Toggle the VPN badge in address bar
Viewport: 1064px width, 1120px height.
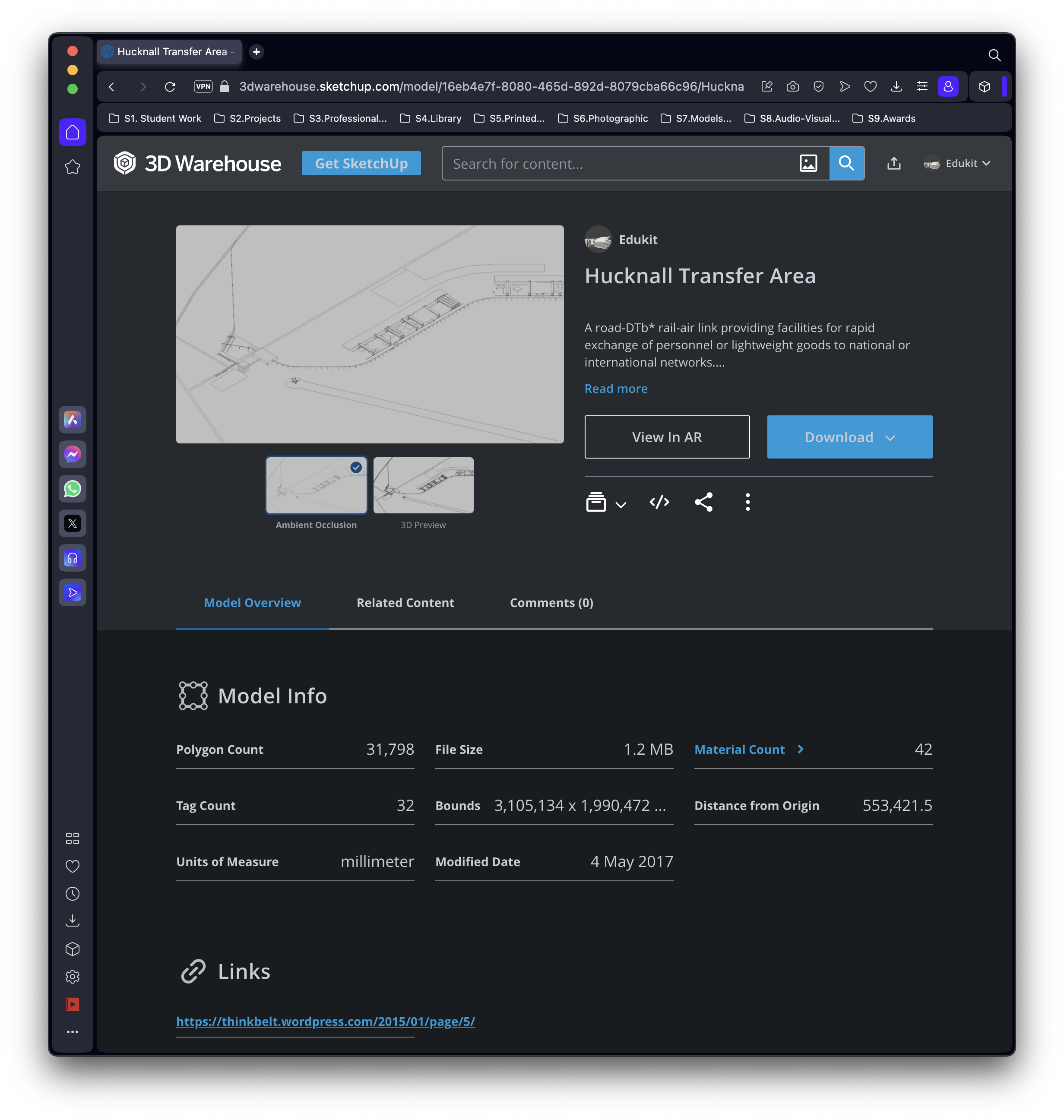[x=203, y=87]
